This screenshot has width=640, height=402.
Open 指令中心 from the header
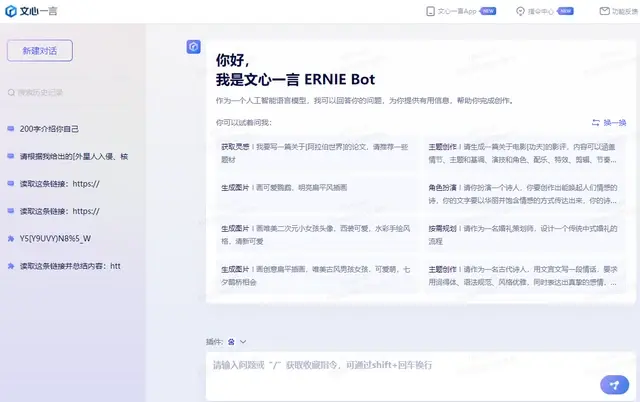click(x=540, y=11)
